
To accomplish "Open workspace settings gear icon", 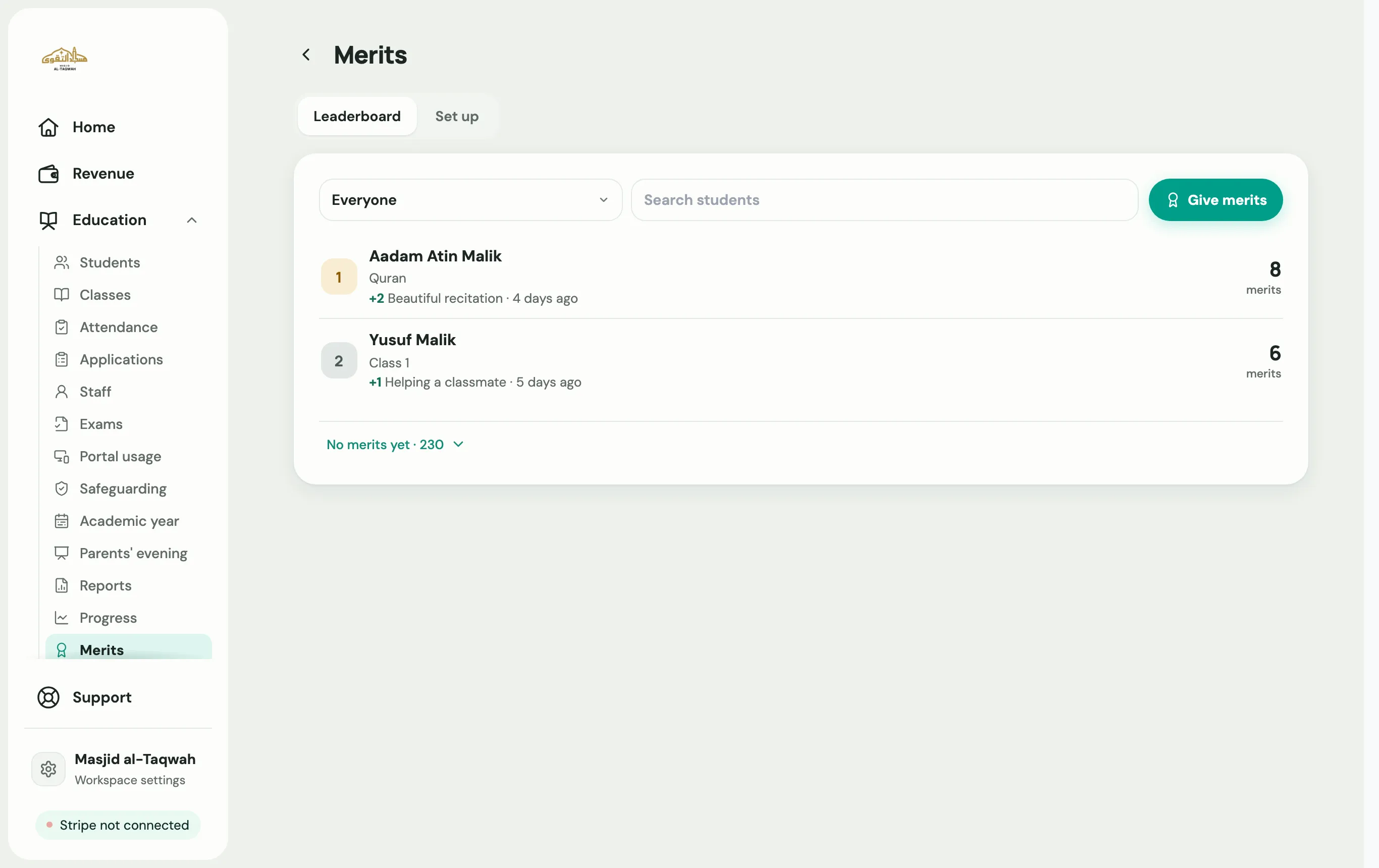I will tap(48, 769).
